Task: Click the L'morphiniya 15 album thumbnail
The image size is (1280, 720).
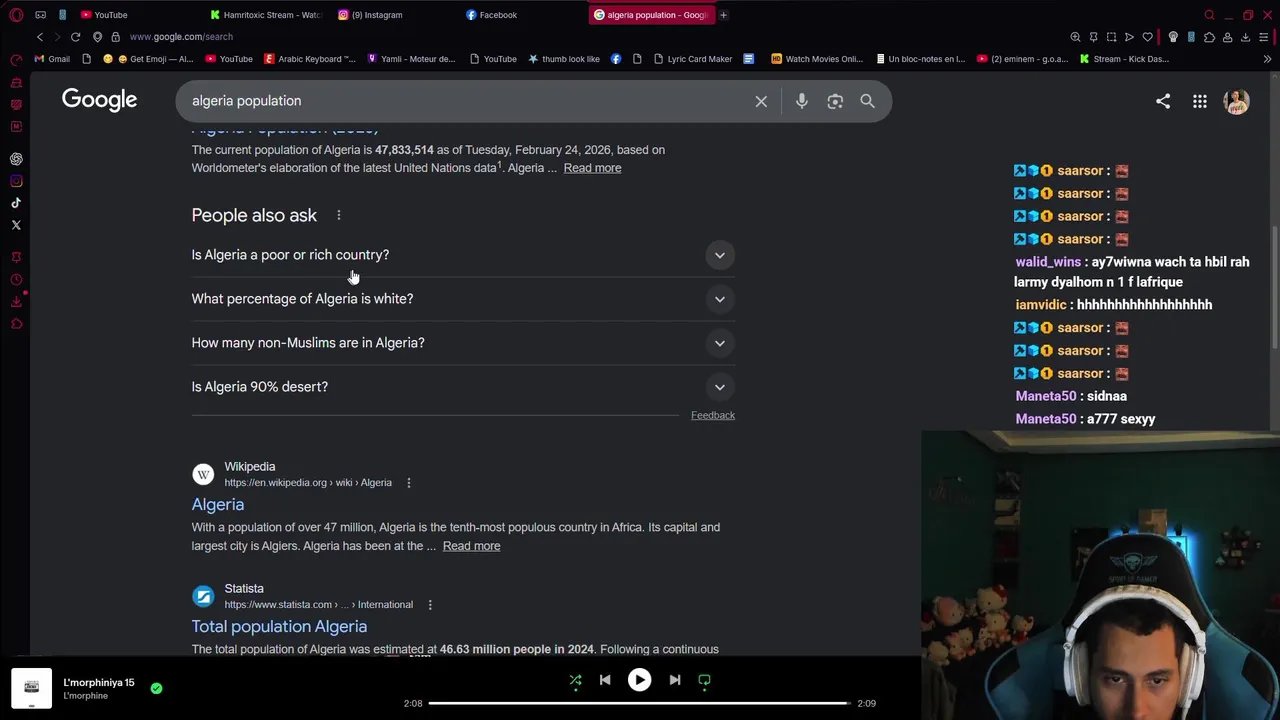Action: pos(31,688)
